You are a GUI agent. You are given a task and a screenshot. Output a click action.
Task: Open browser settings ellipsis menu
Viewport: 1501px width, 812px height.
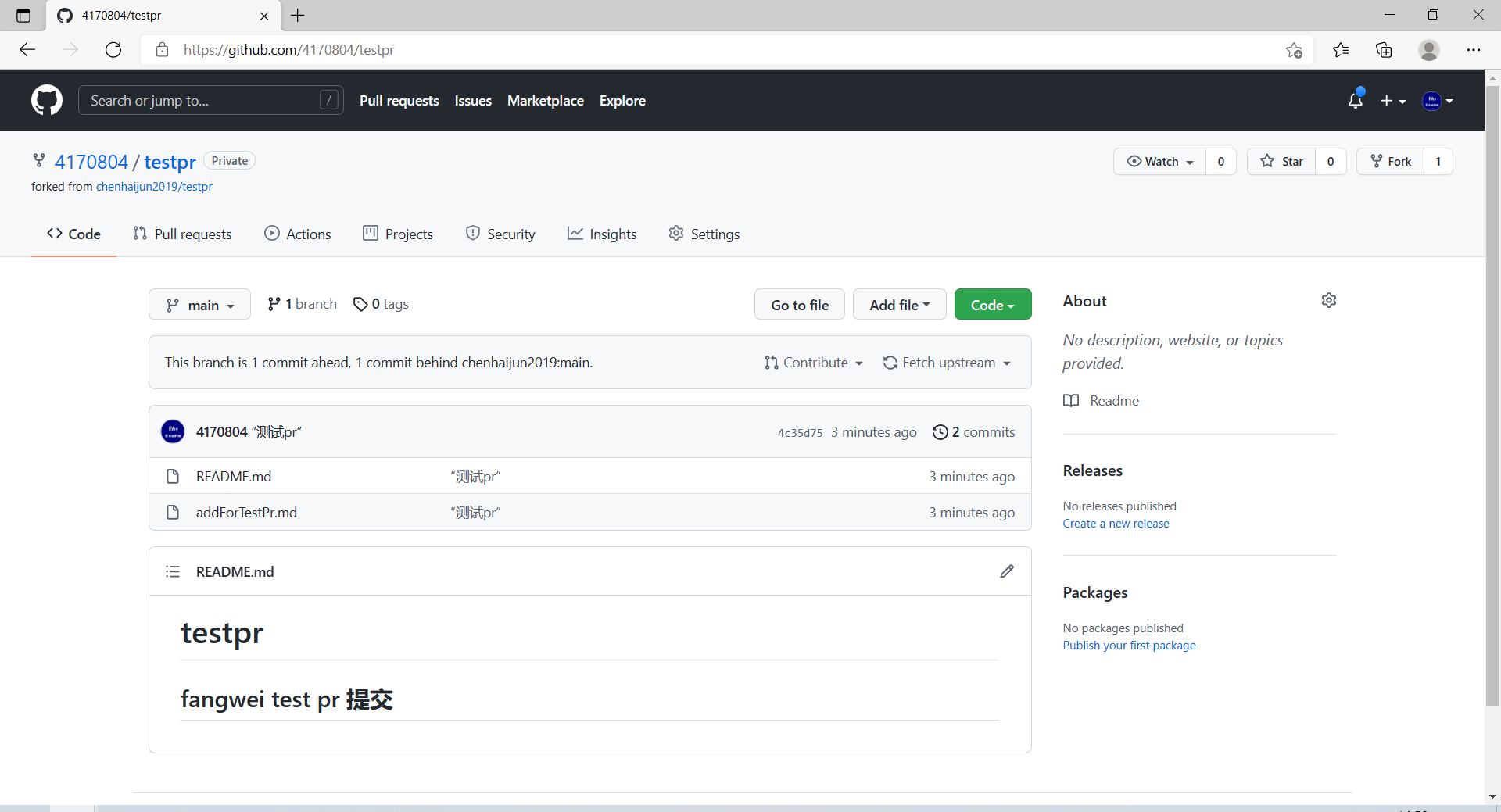(x=1474, y=50)
